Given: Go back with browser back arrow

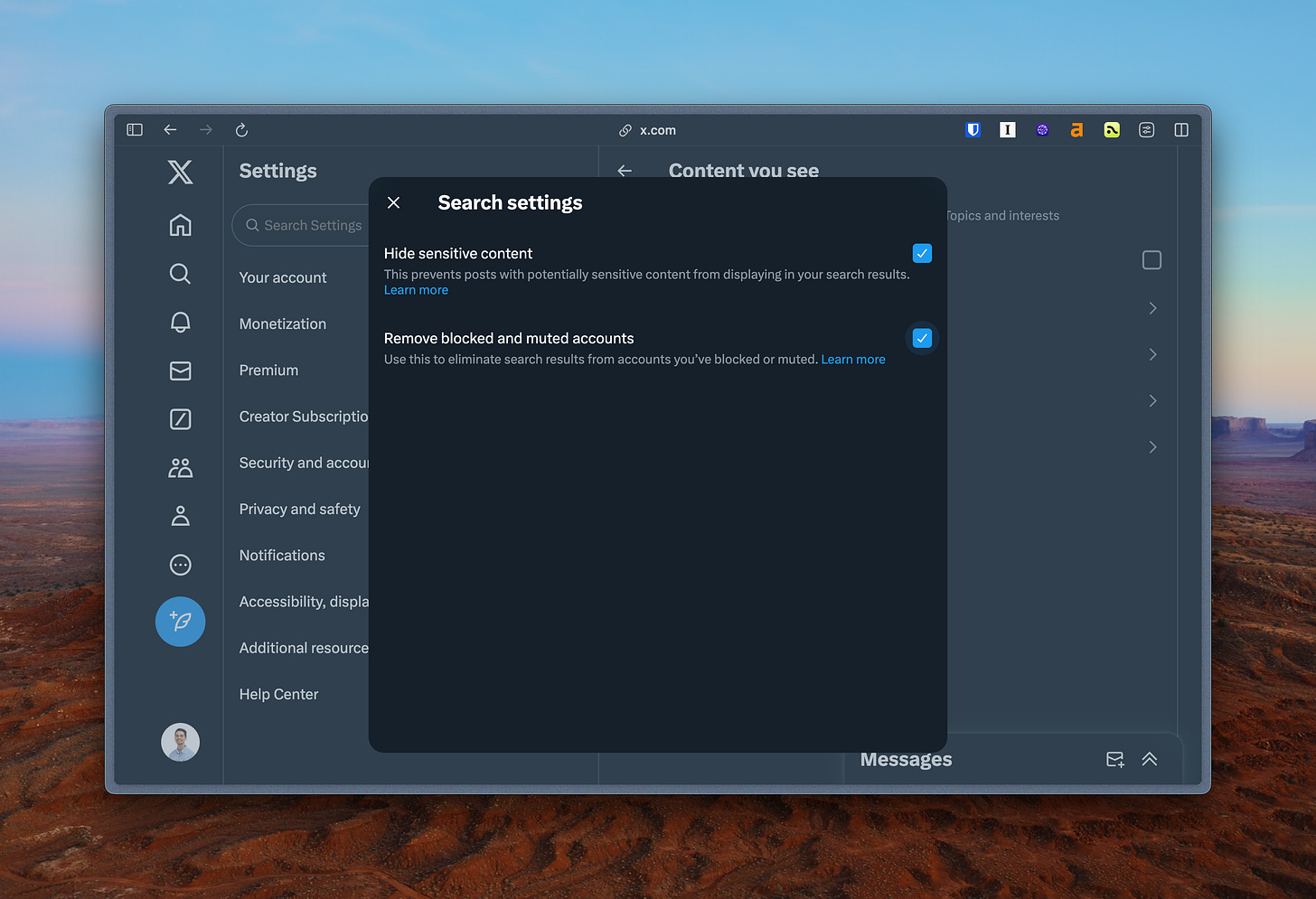Looking at the screenshot, I should coord(170,130).
